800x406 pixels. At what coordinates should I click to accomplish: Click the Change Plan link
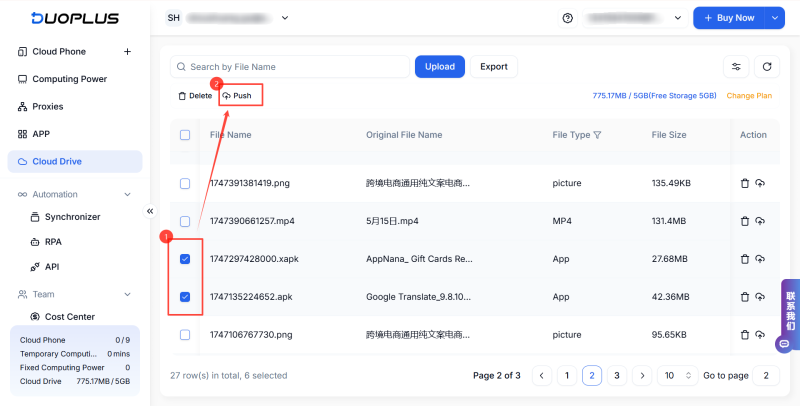coord(749,96)
